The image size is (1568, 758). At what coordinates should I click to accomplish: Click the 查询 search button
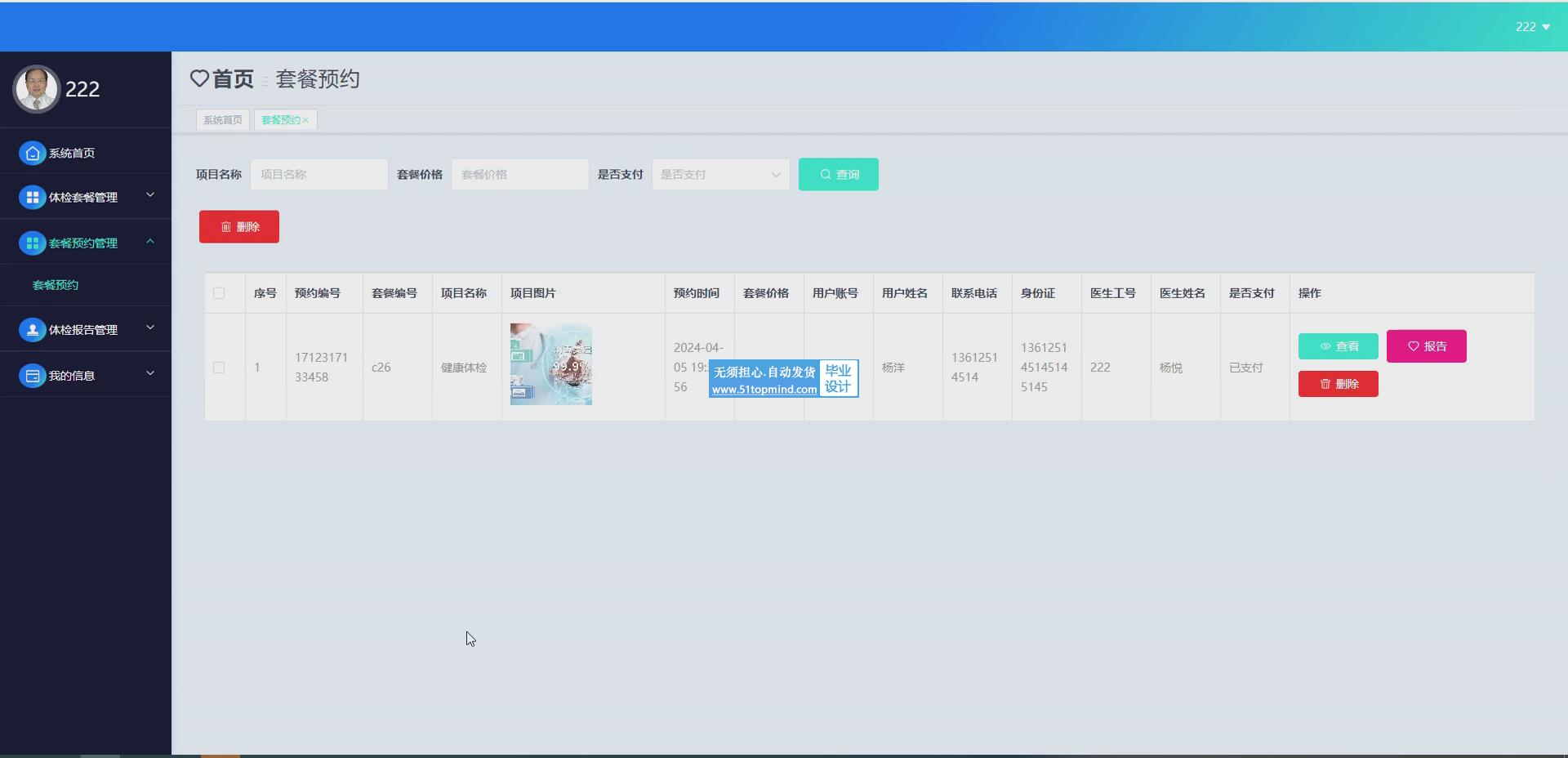(839, 174)
